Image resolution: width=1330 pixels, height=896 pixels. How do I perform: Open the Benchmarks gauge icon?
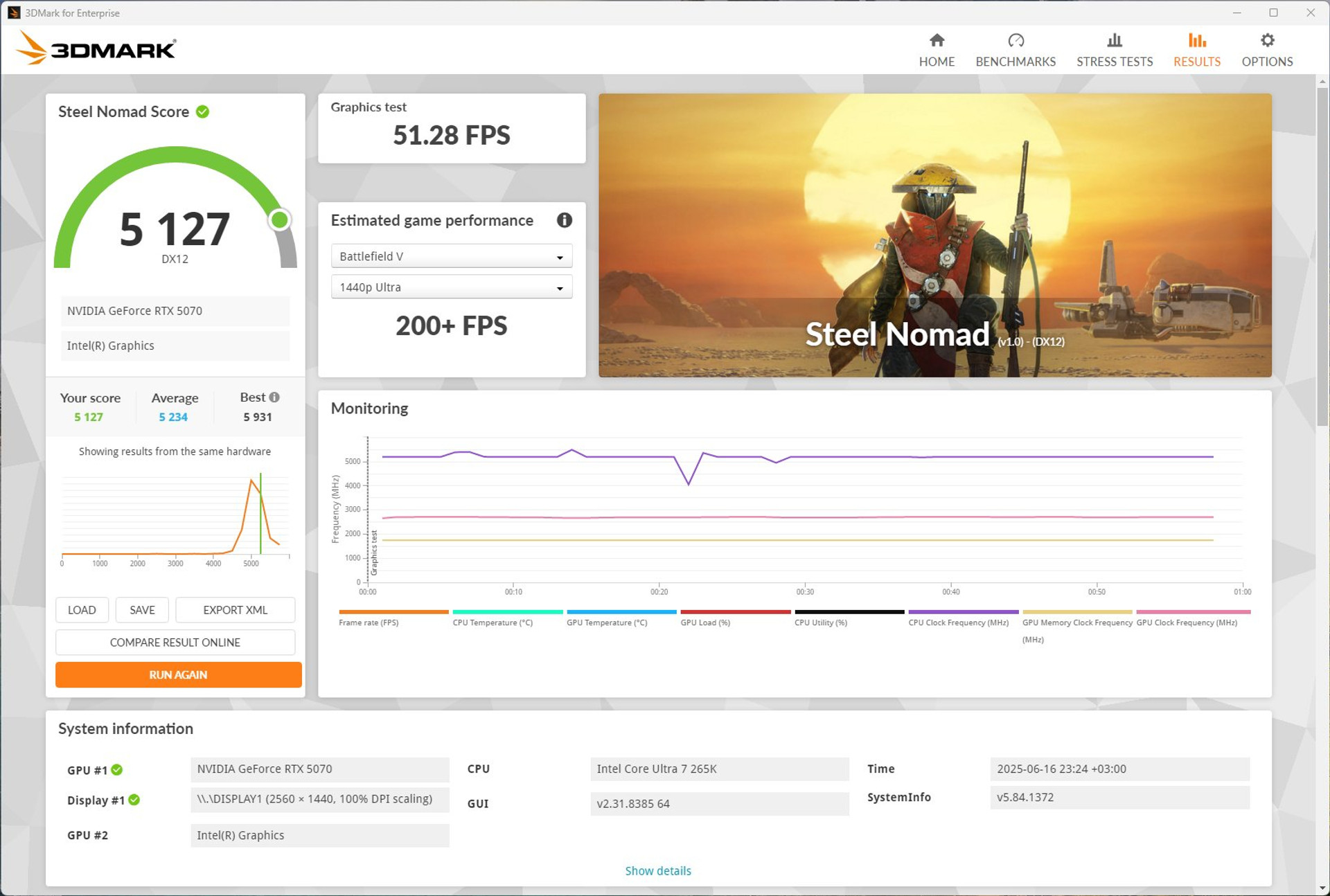pos(1016,40)
